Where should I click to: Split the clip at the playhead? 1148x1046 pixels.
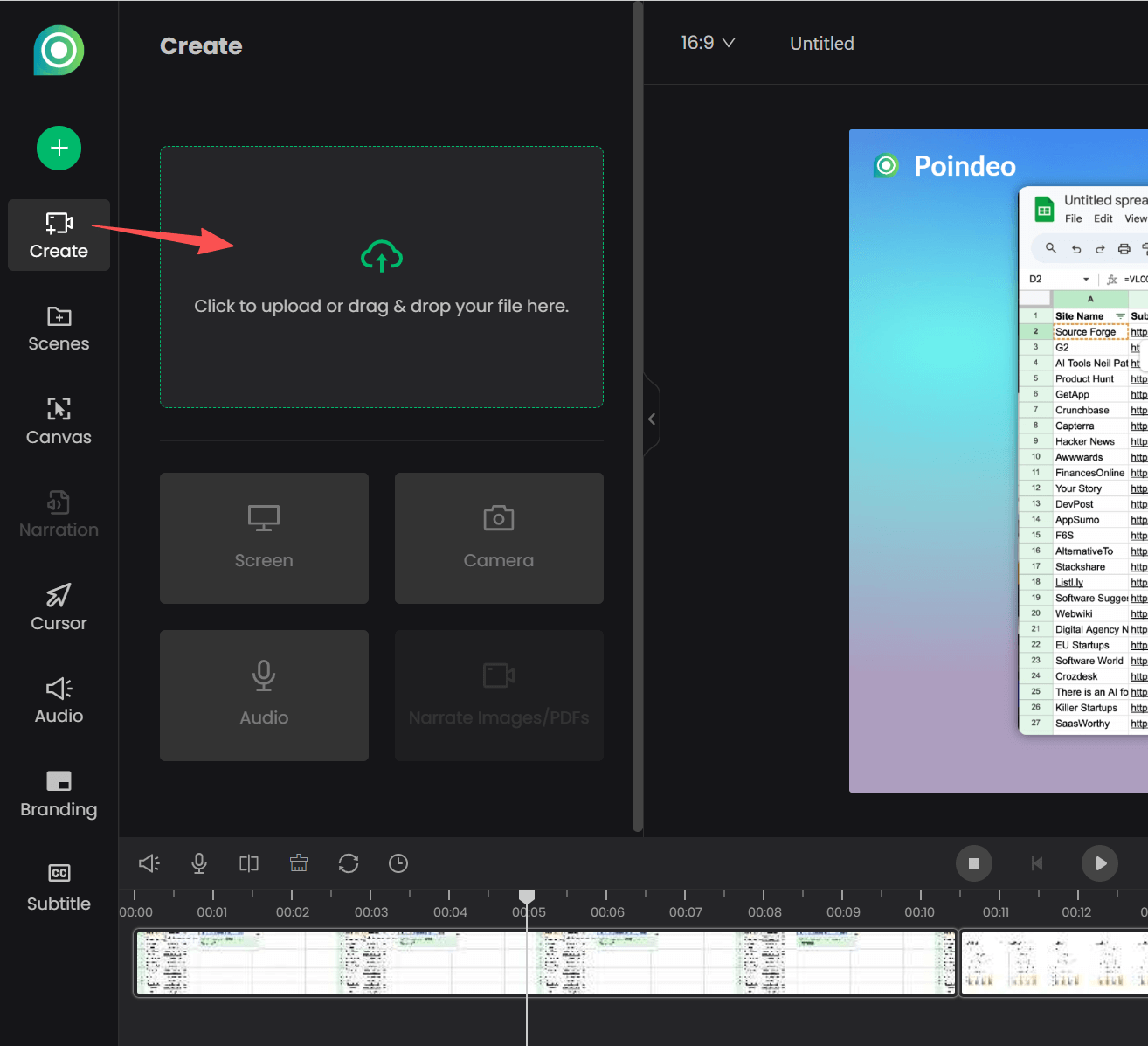click(248, 863)
